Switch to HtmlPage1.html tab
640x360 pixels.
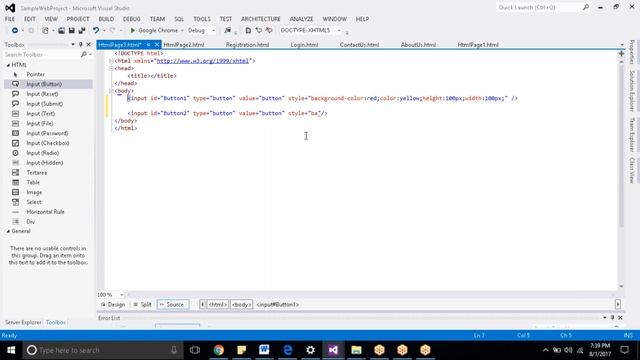tap(478, 45)
